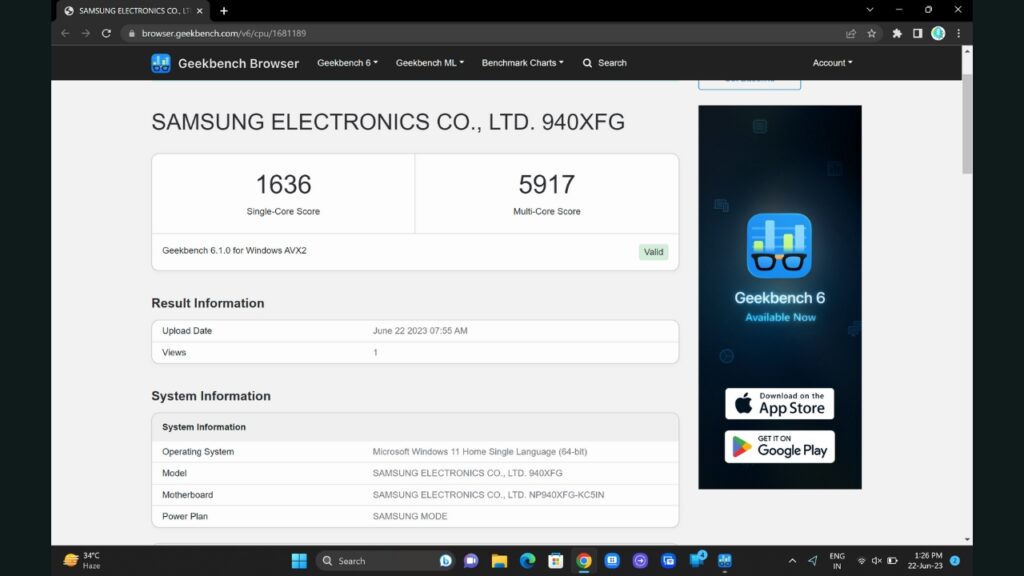Click the Microsoft Windows 11 Home operating system value
This screenshot has height=576, width=1024.
pyautogui.click(x=480, y=452)
